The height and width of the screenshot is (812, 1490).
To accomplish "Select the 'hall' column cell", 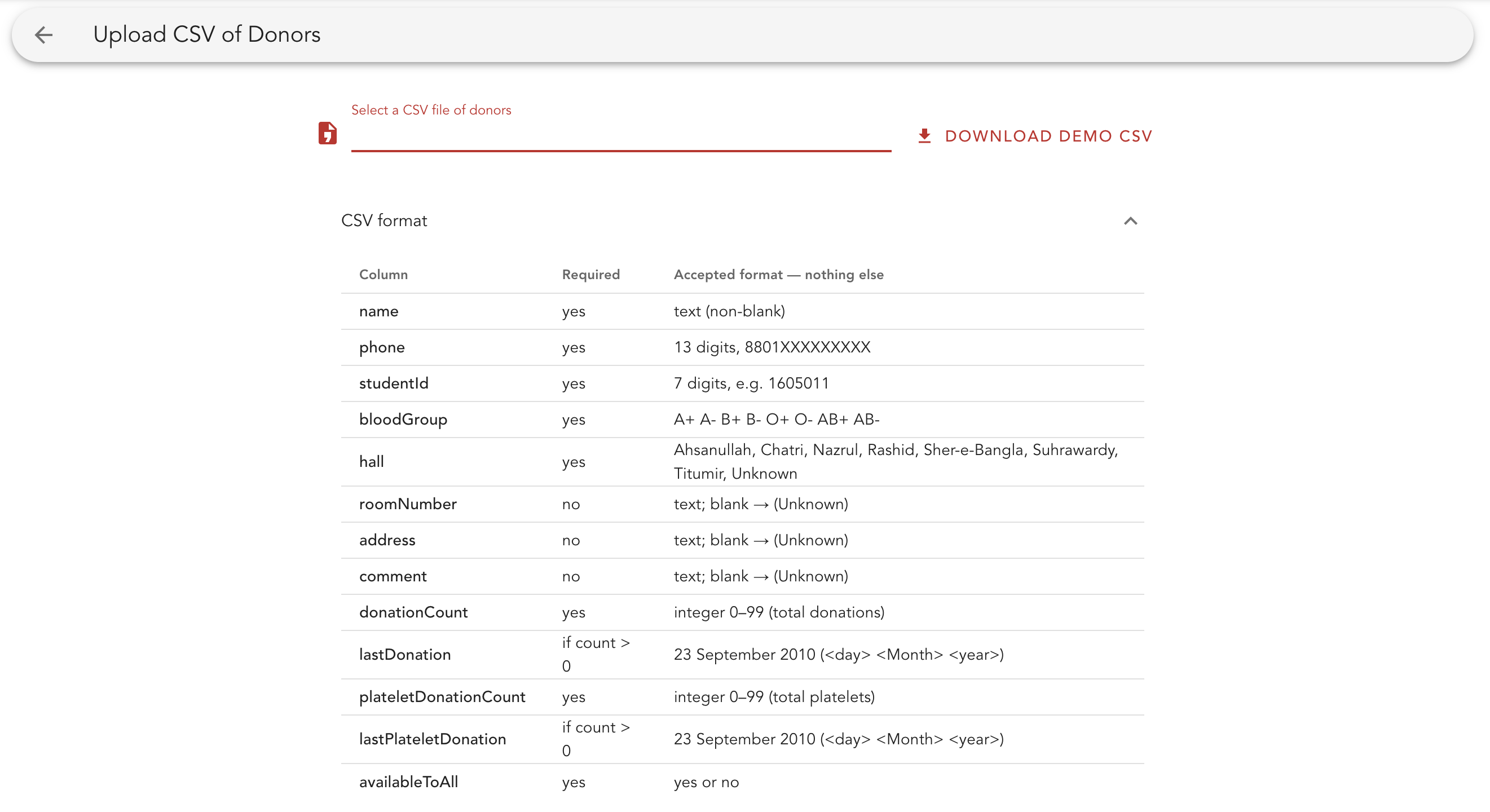I will 371,461.
